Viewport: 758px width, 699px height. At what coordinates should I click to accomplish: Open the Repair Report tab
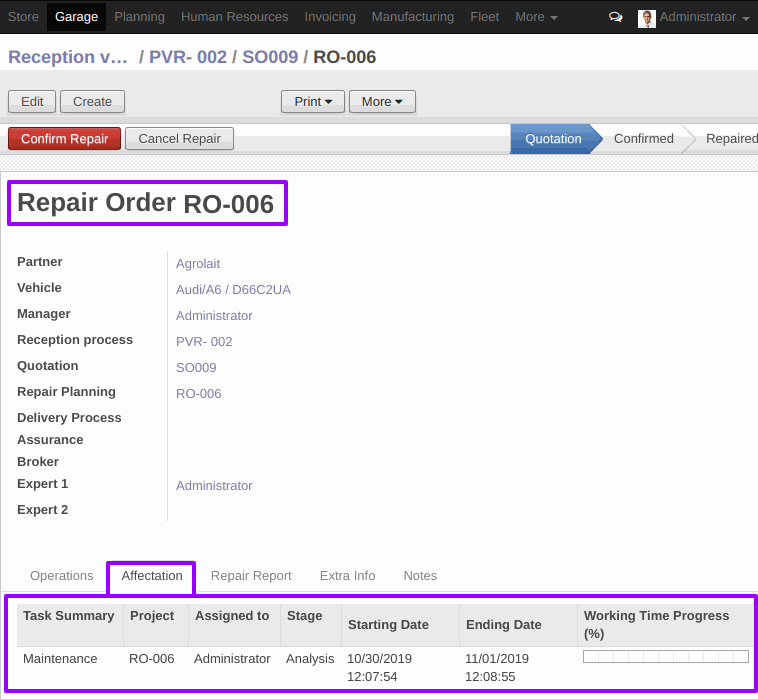251,576
